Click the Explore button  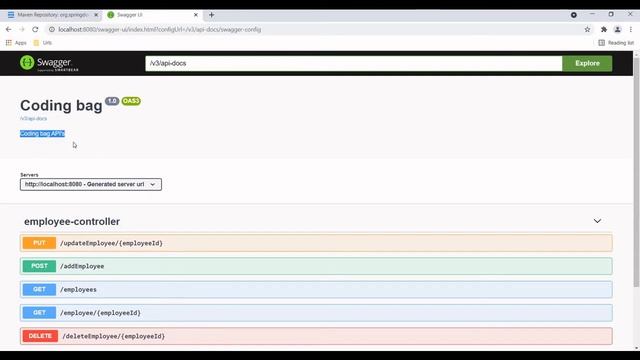click(x=587, y=63)
